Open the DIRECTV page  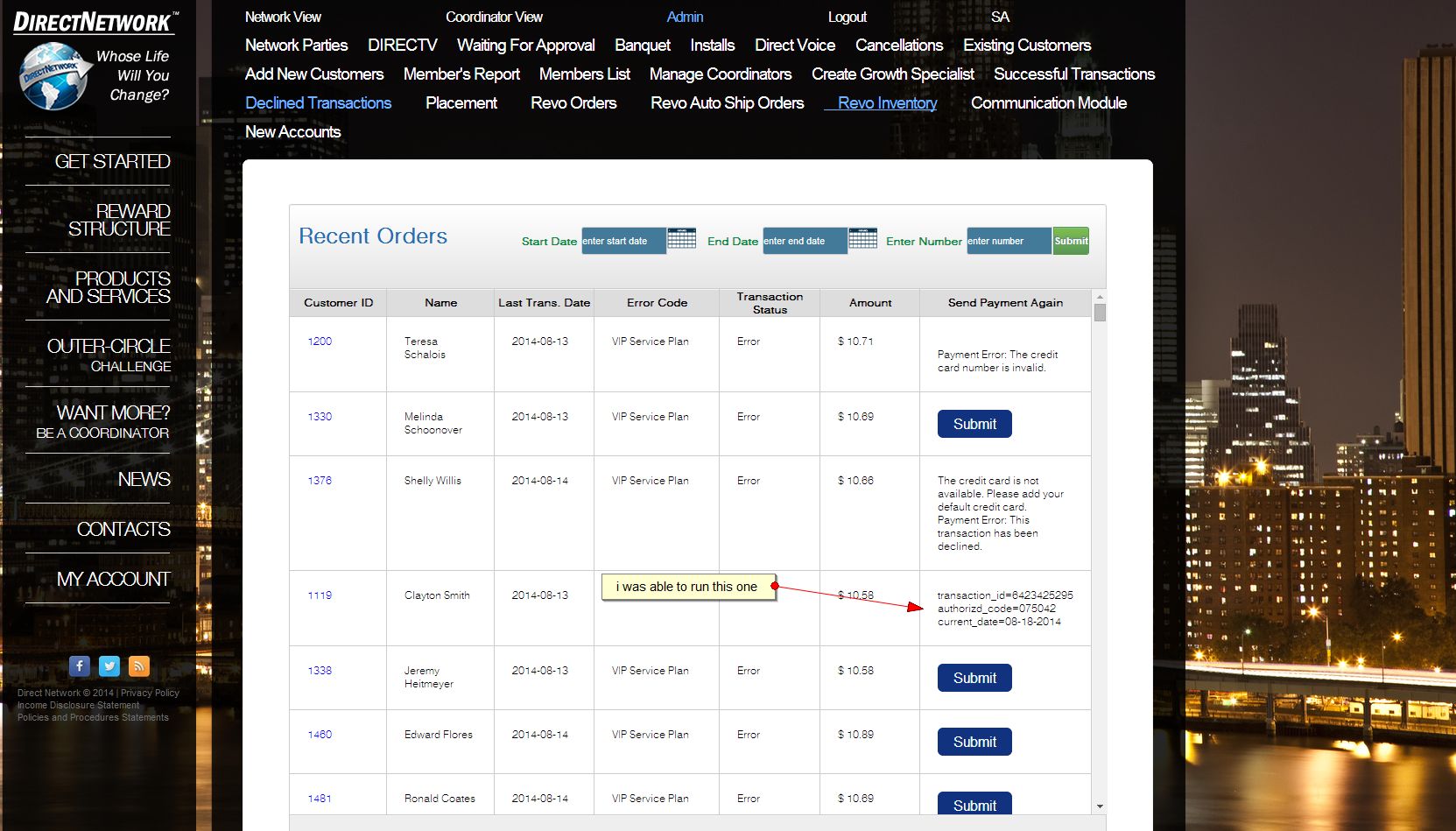click(402, 46)
